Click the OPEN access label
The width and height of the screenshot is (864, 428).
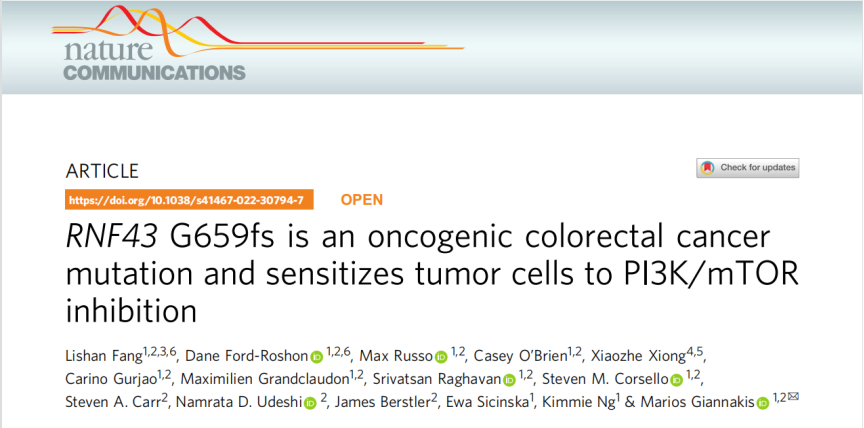361,199
